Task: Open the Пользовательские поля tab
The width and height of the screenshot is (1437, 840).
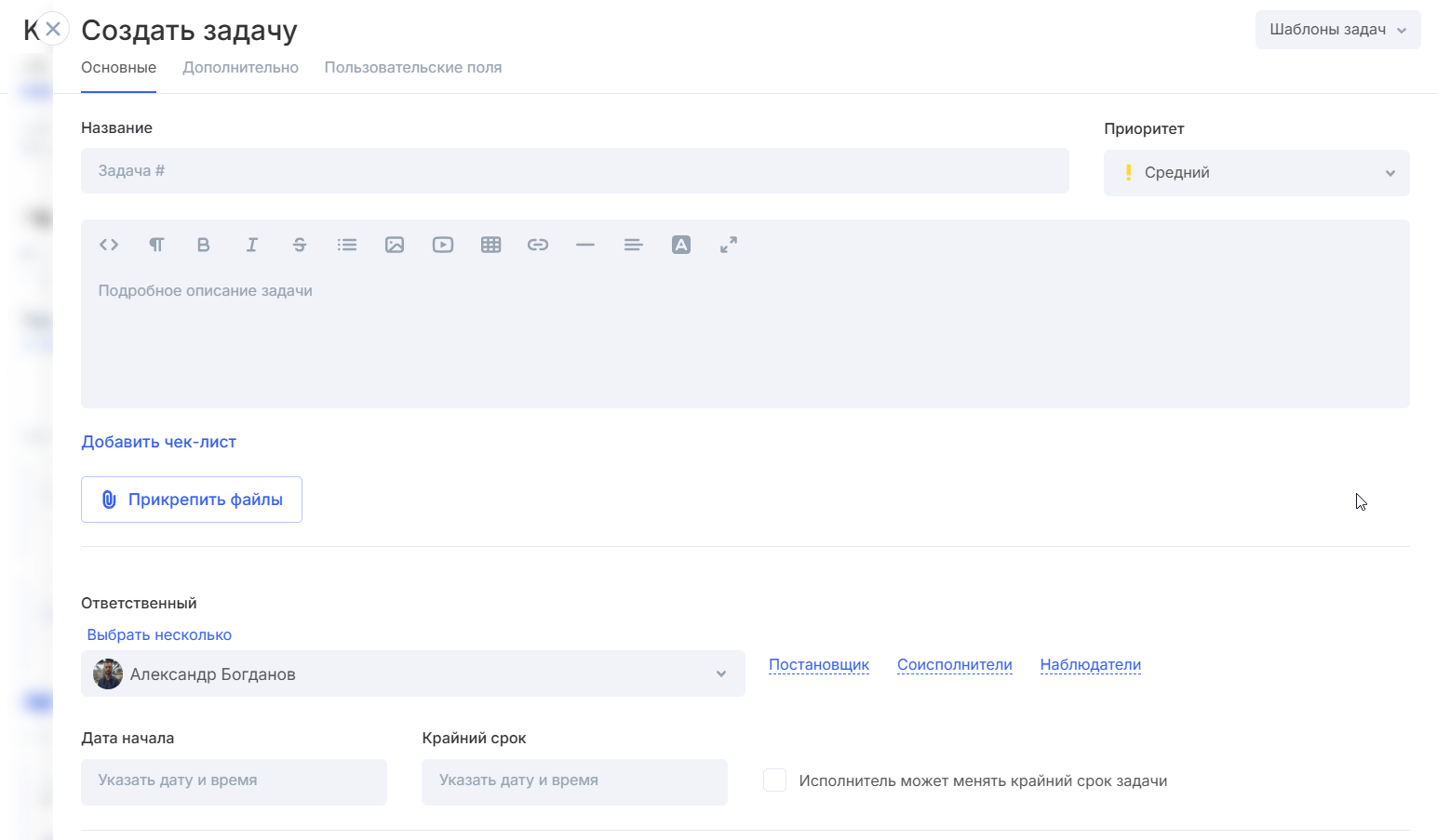Action: (x=412, y=68)
